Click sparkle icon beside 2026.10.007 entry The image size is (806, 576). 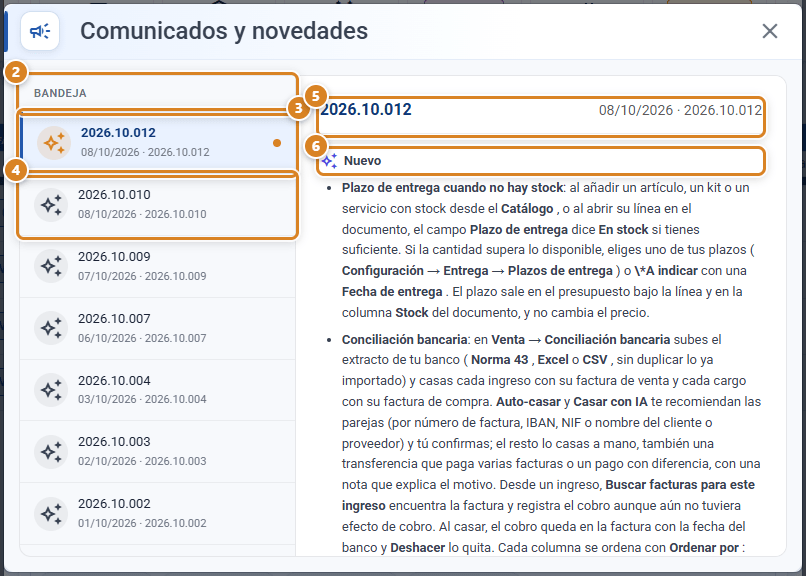[x=51, y=328]
